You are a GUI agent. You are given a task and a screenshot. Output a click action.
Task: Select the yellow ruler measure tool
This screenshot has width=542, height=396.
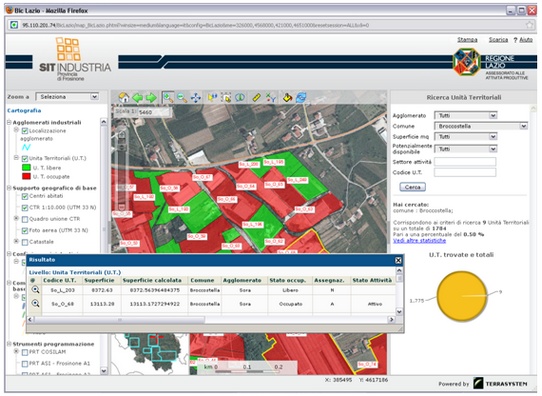[256, 98]
